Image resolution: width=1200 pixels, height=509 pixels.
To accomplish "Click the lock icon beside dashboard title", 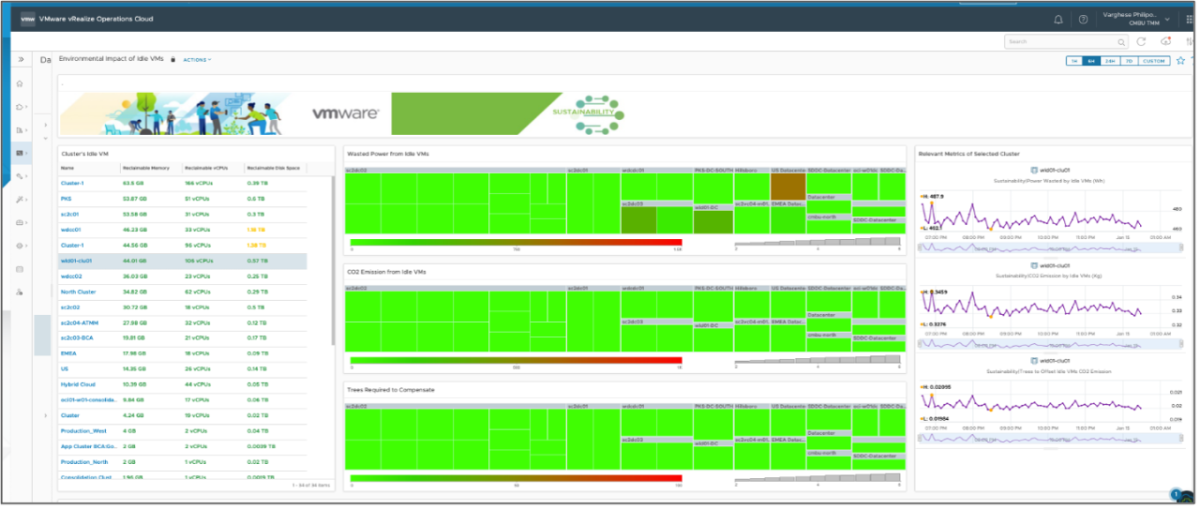I will coord(174,60).
